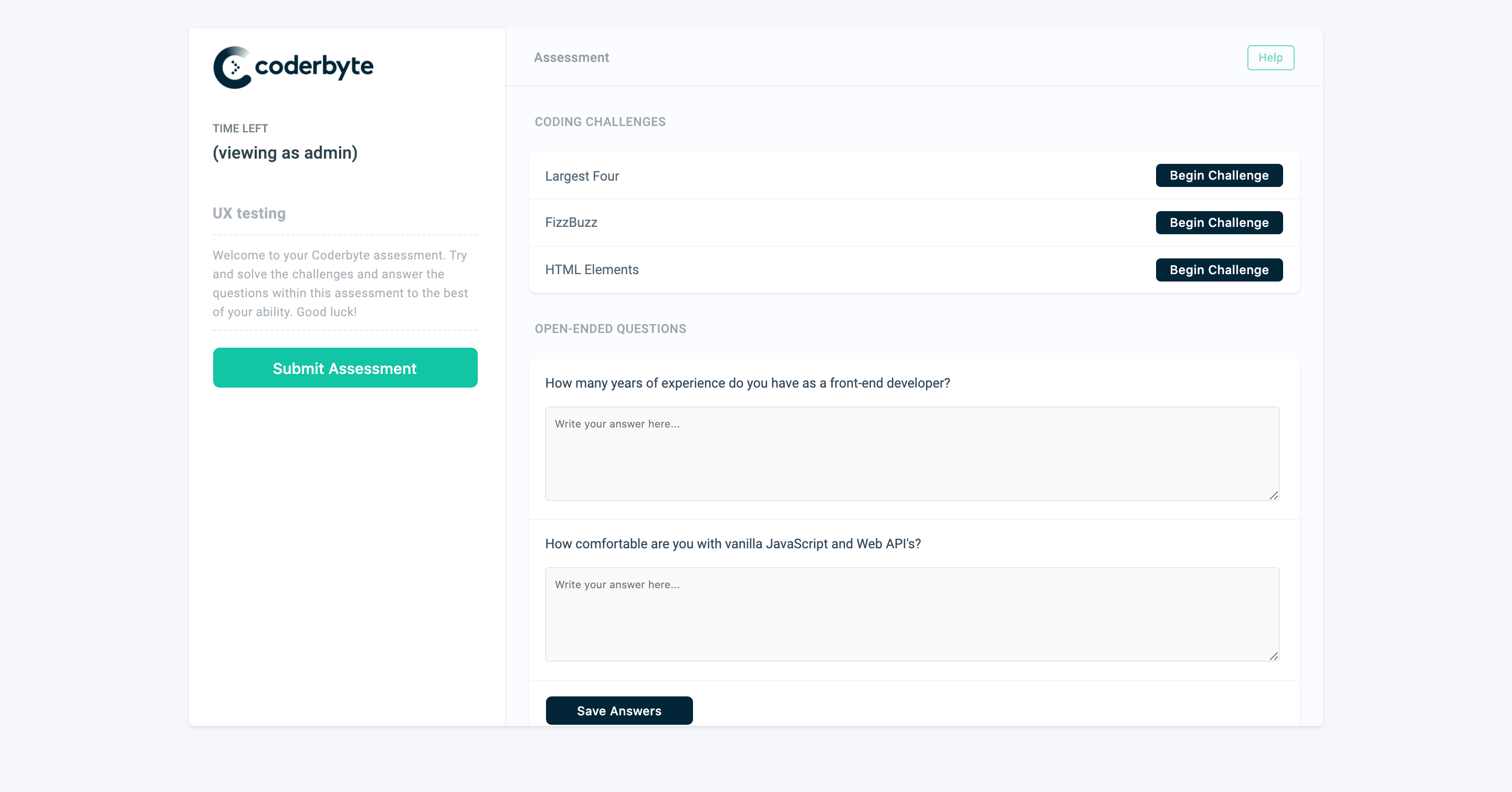Click the Coding Challenges section heading

(599, 122)
